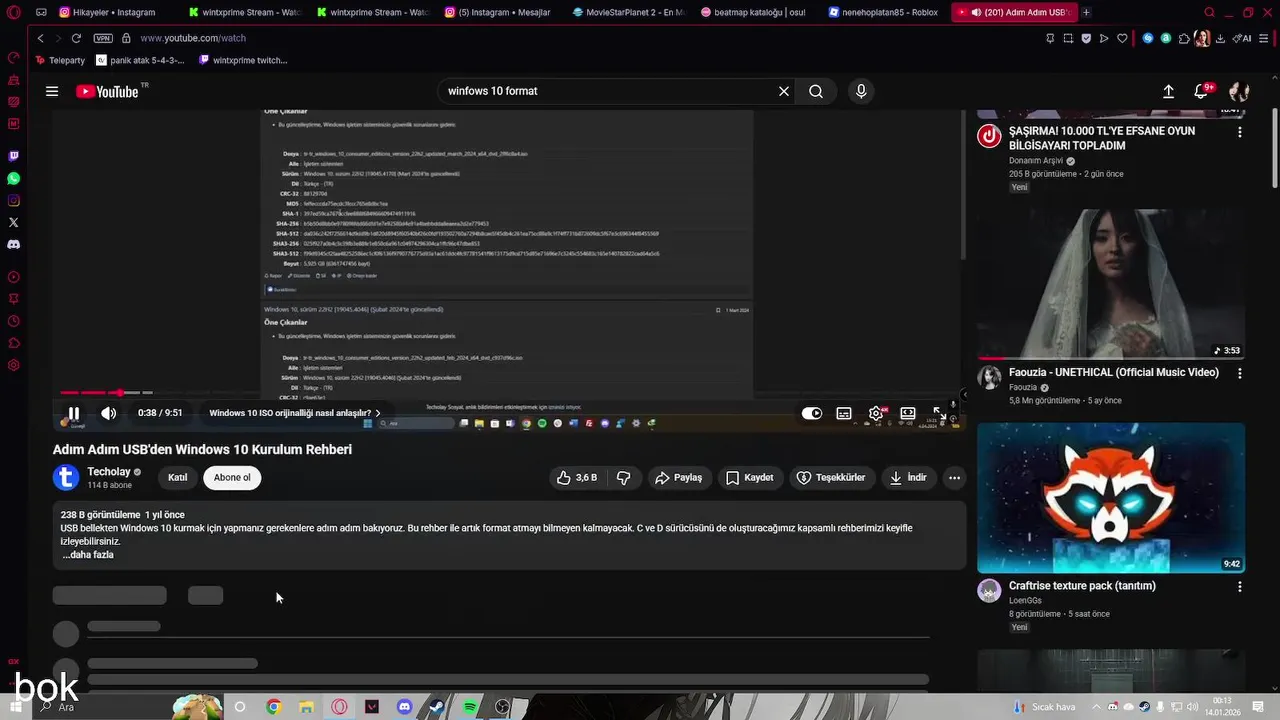
Task: Open the Donanım Arşivi channel avatar
Action: click(989, 136)
